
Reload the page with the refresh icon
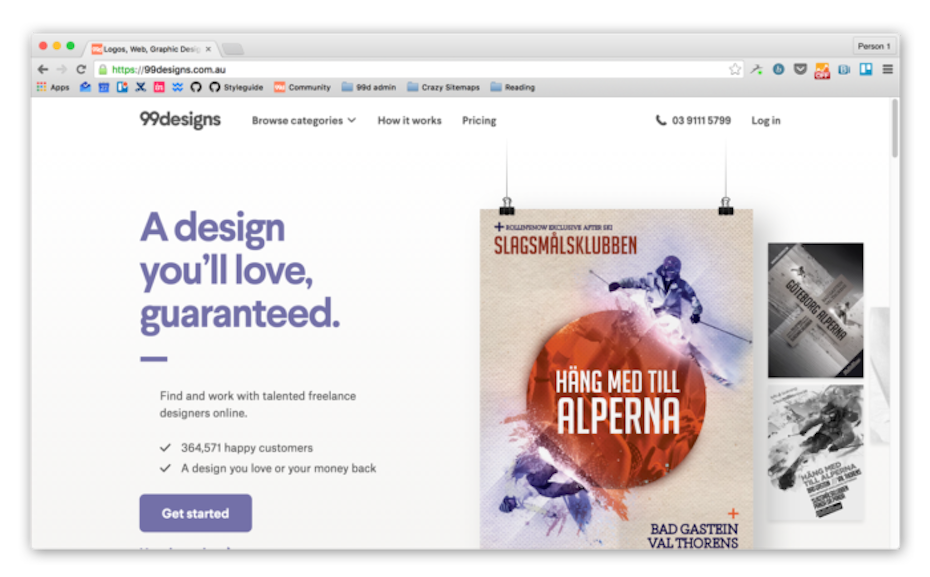(81, 69)
